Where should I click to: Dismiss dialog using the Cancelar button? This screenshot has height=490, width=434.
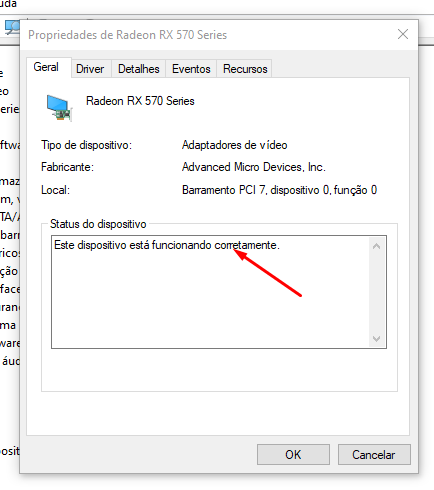click(x=374, y=454)
